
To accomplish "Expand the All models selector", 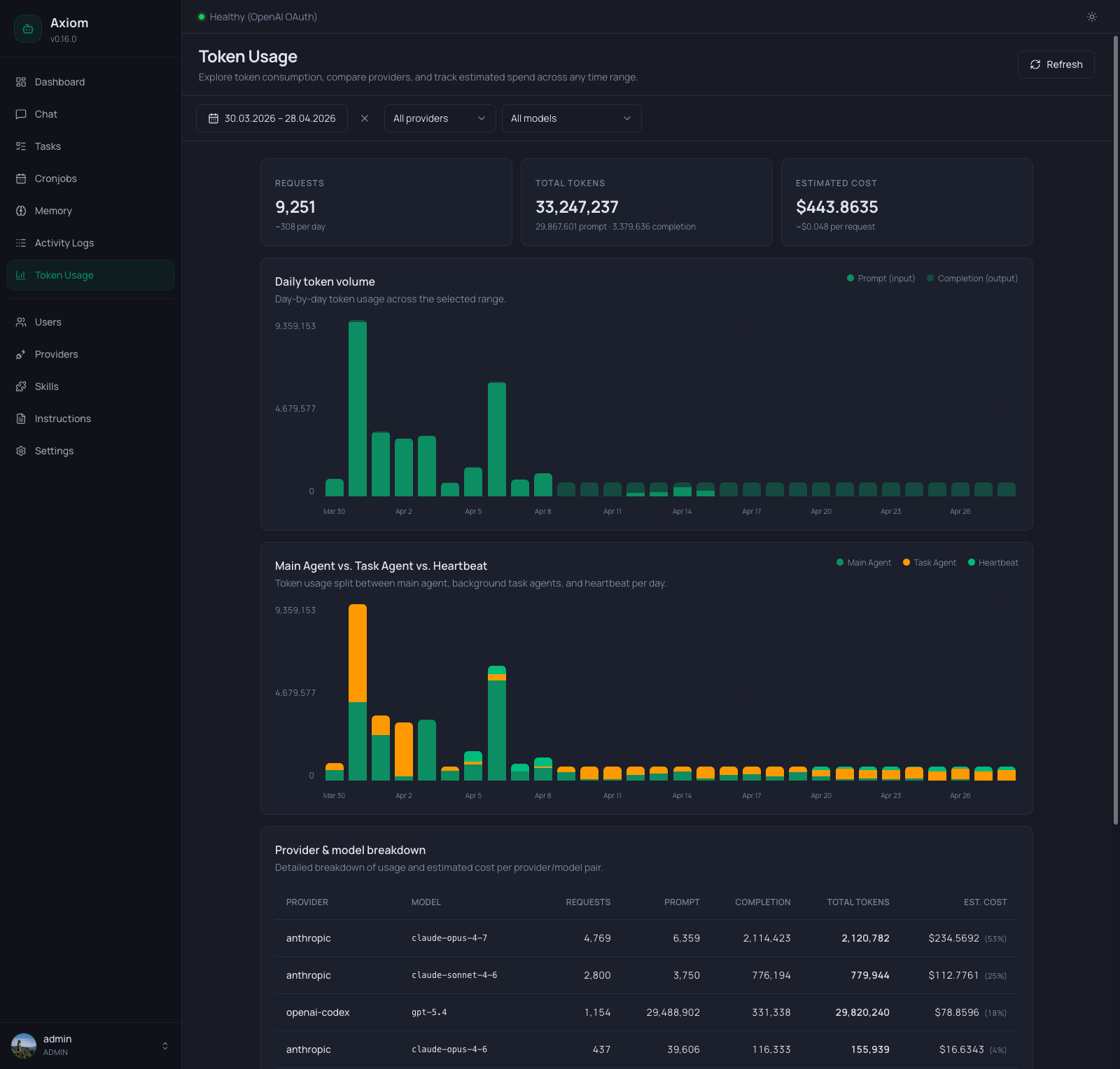I will pyautogui.click(x=571, y=118).
